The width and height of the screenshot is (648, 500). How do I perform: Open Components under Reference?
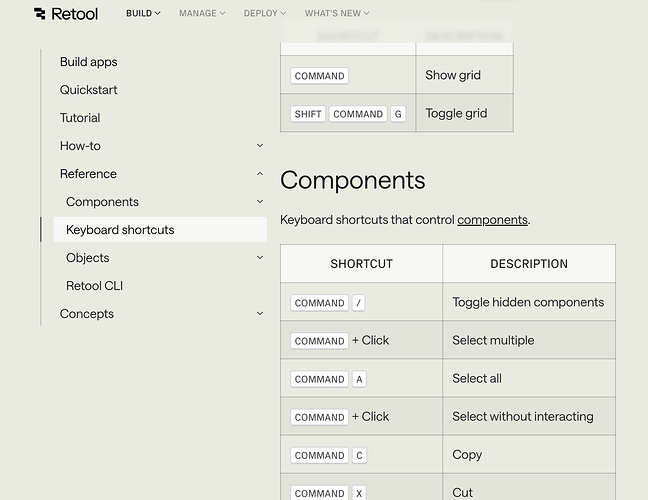pos(102,202)
